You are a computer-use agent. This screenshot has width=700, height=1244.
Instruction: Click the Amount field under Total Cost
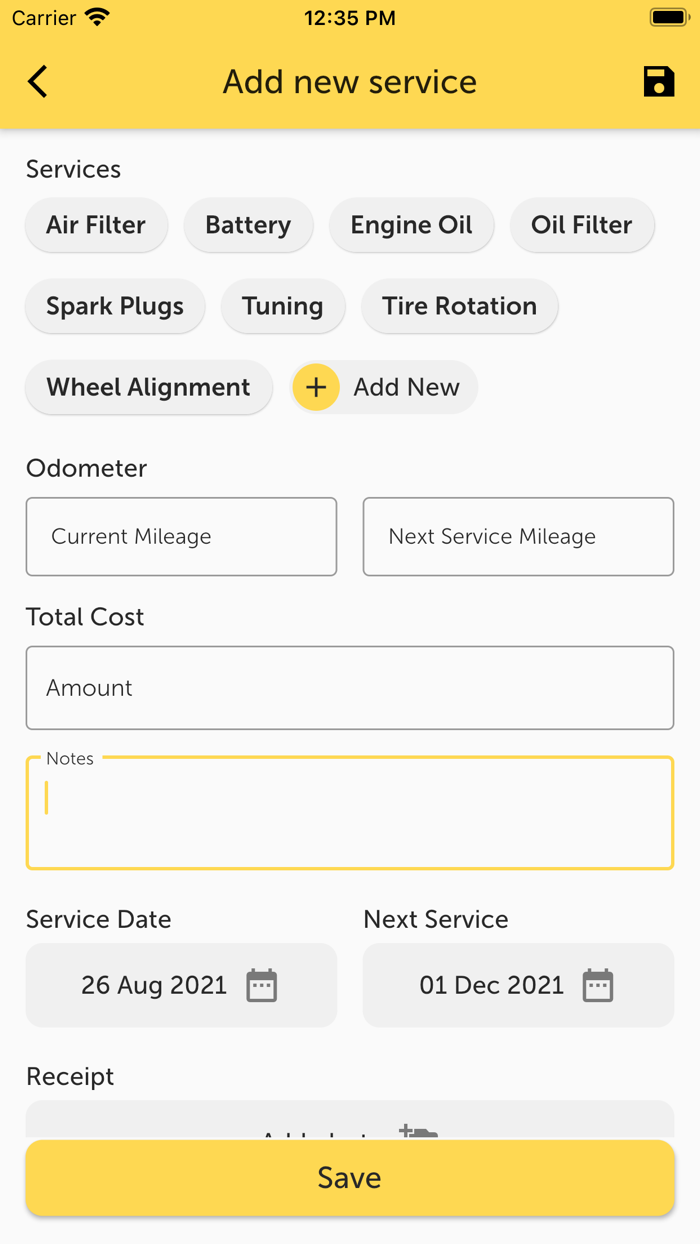tap(350, 688)
